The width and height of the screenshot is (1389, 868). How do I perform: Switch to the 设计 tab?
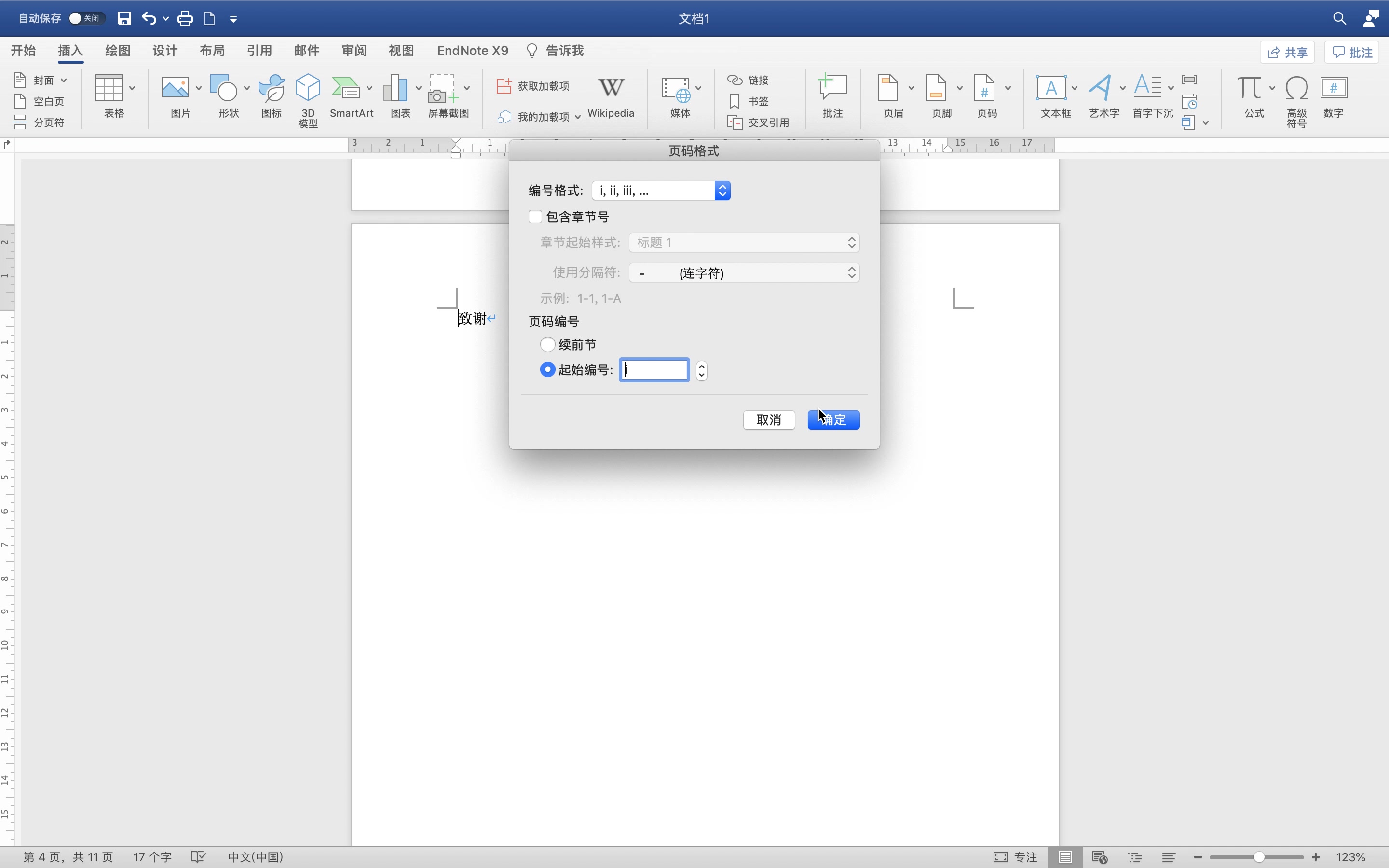point(165,51)
